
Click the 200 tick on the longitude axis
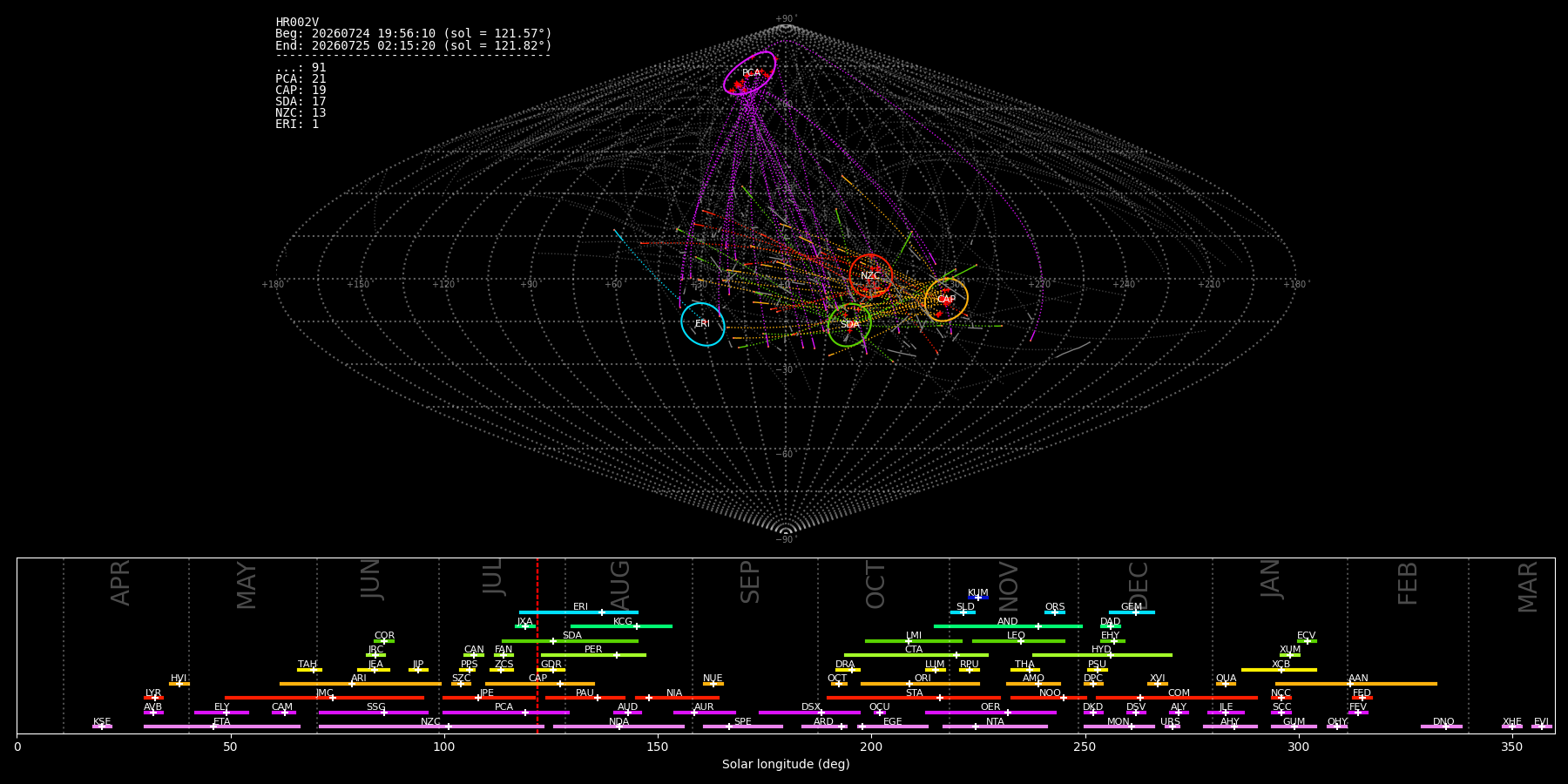coord(871,747)
